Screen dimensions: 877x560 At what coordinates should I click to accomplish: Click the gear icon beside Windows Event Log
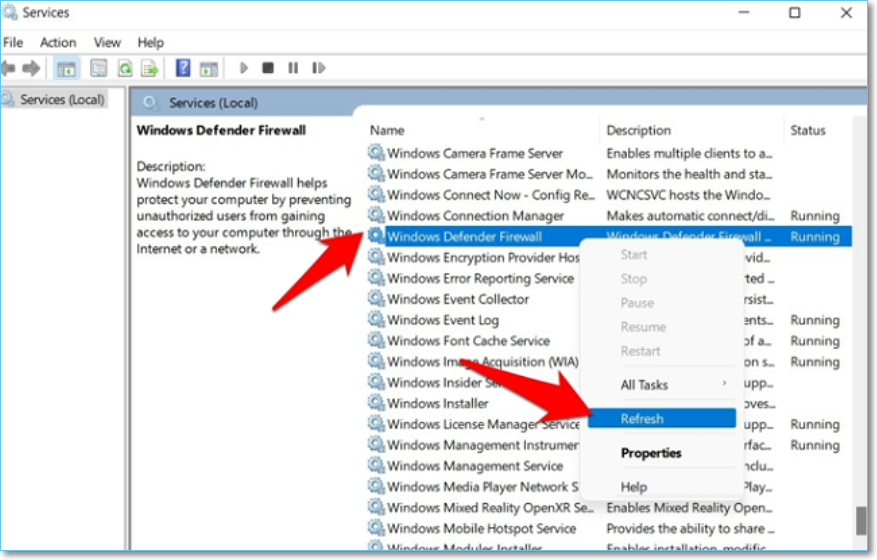[376, 320]
